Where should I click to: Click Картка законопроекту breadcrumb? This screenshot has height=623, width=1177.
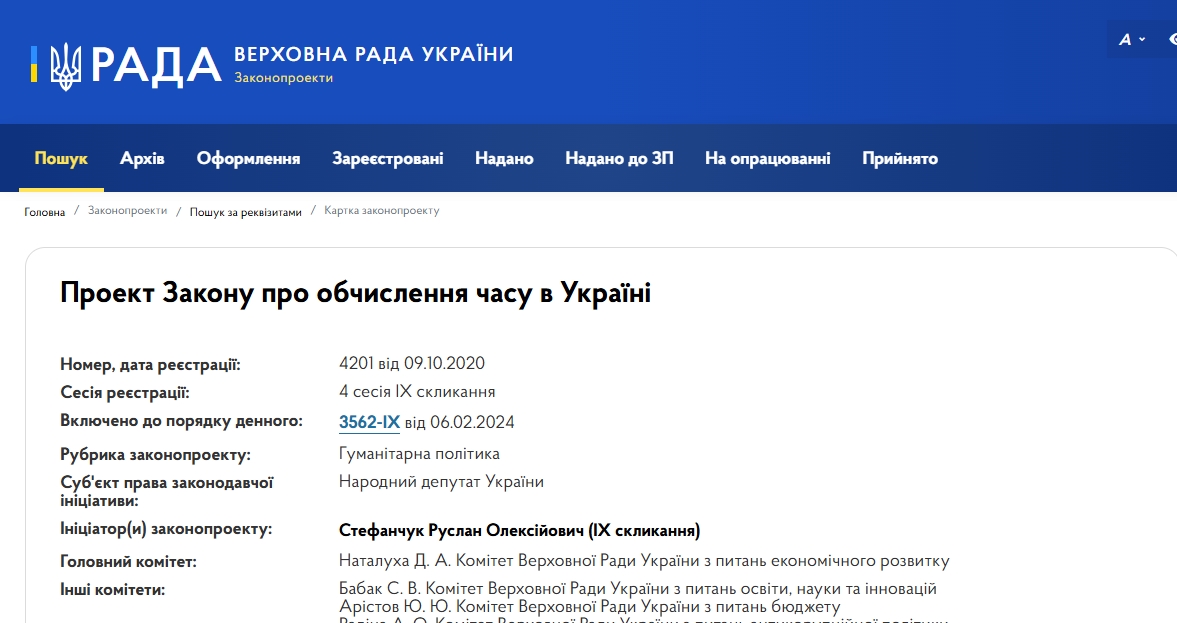(x=381, y=211)
